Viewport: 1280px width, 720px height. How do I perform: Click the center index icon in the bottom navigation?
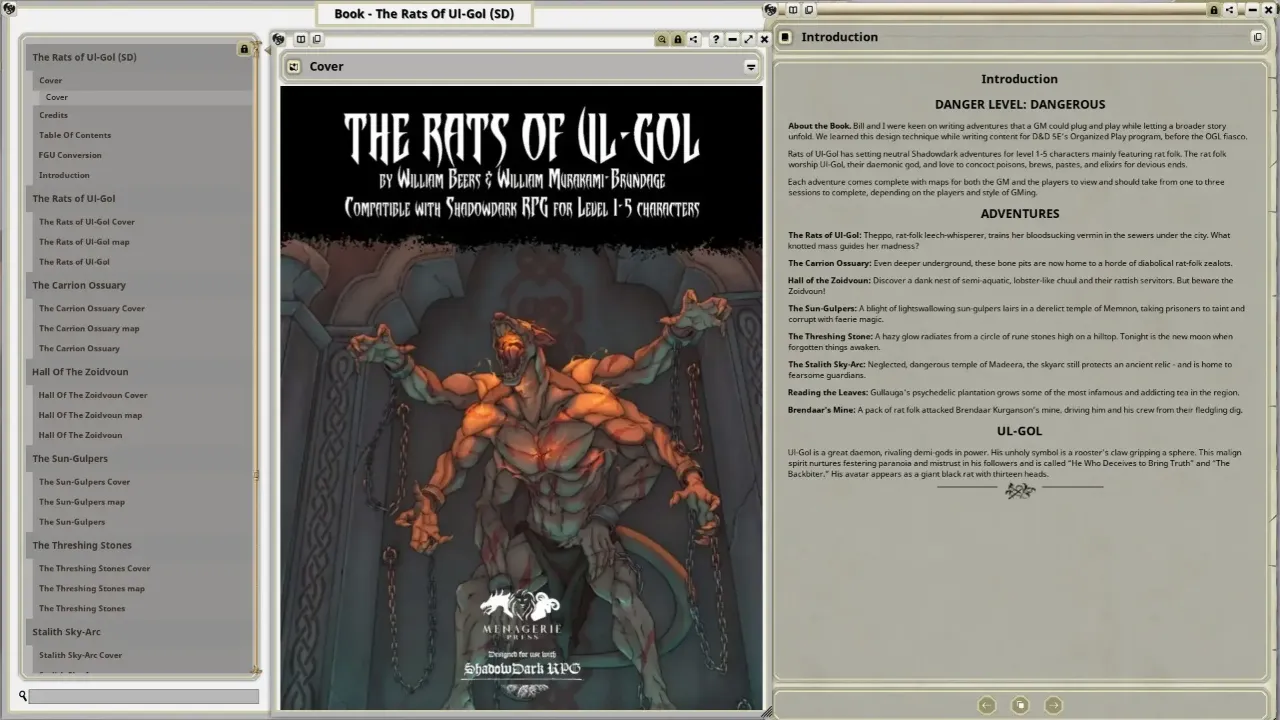(1020, 705)
